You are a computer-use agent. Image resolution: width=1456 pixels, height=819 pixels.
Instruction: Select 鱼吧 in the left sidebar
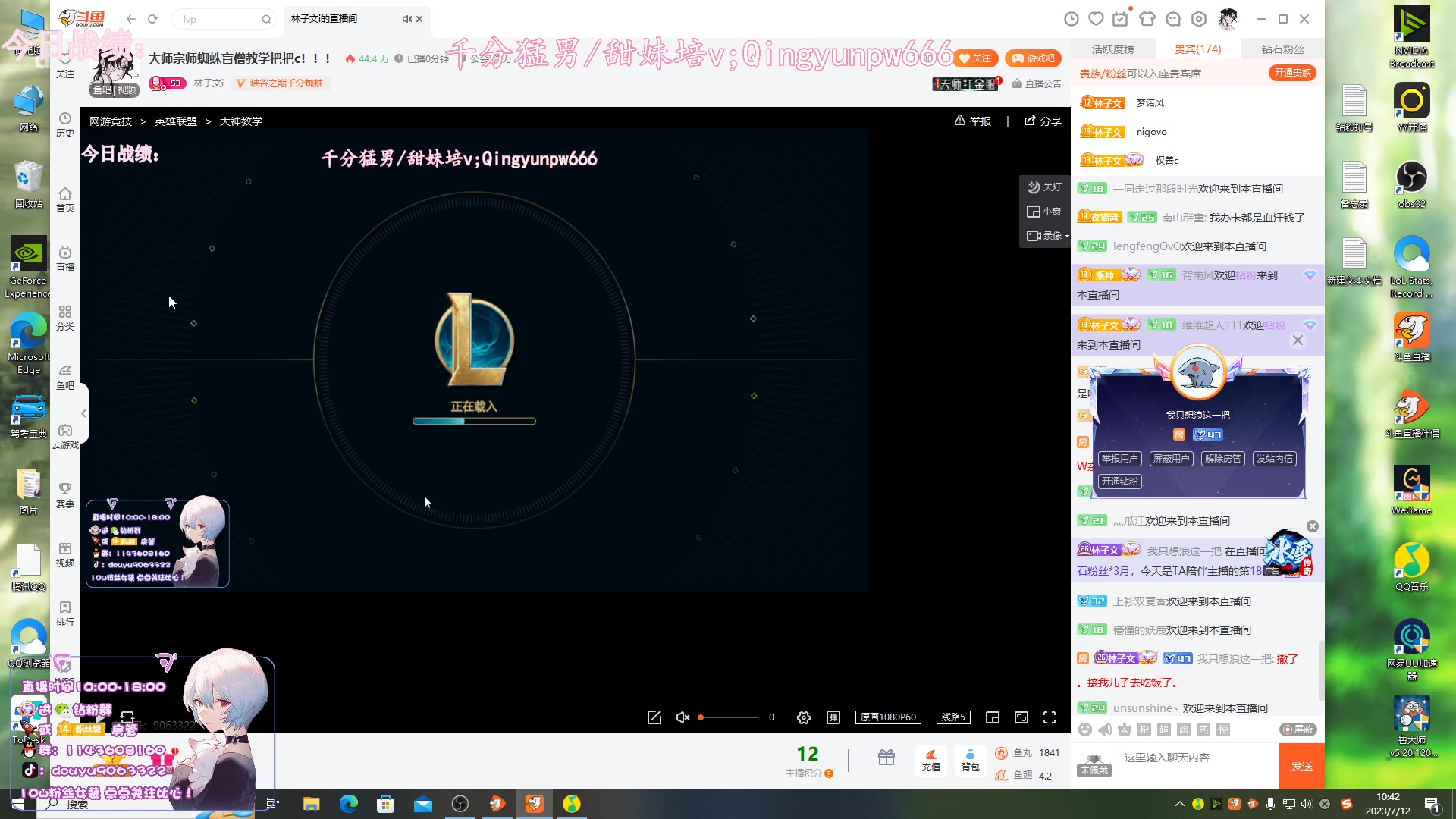pyautogui.click(x=65, y=377)
